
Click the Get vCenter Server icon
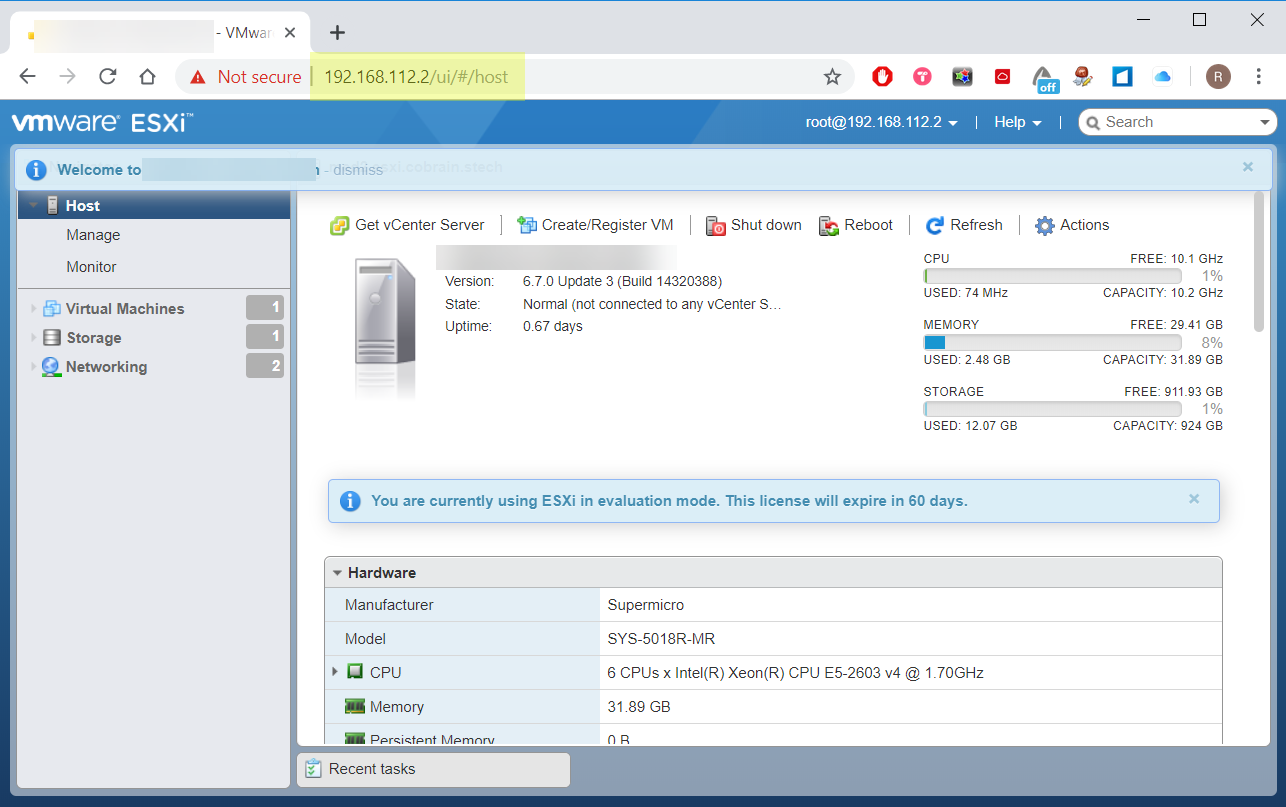[x=340, y=226]
